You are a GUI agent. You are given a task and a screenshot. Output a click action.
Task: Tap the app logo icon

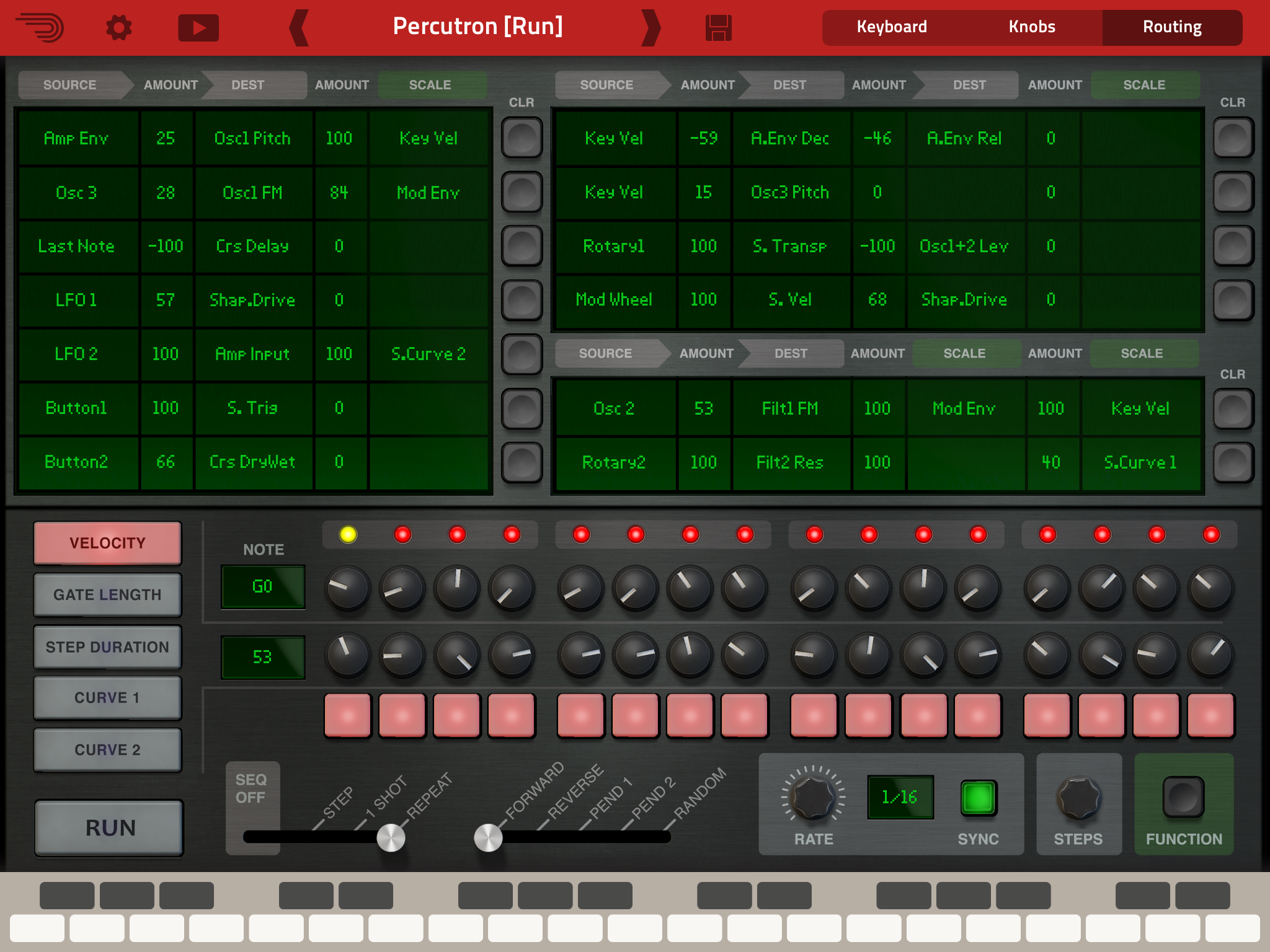(x=40, y=28)
